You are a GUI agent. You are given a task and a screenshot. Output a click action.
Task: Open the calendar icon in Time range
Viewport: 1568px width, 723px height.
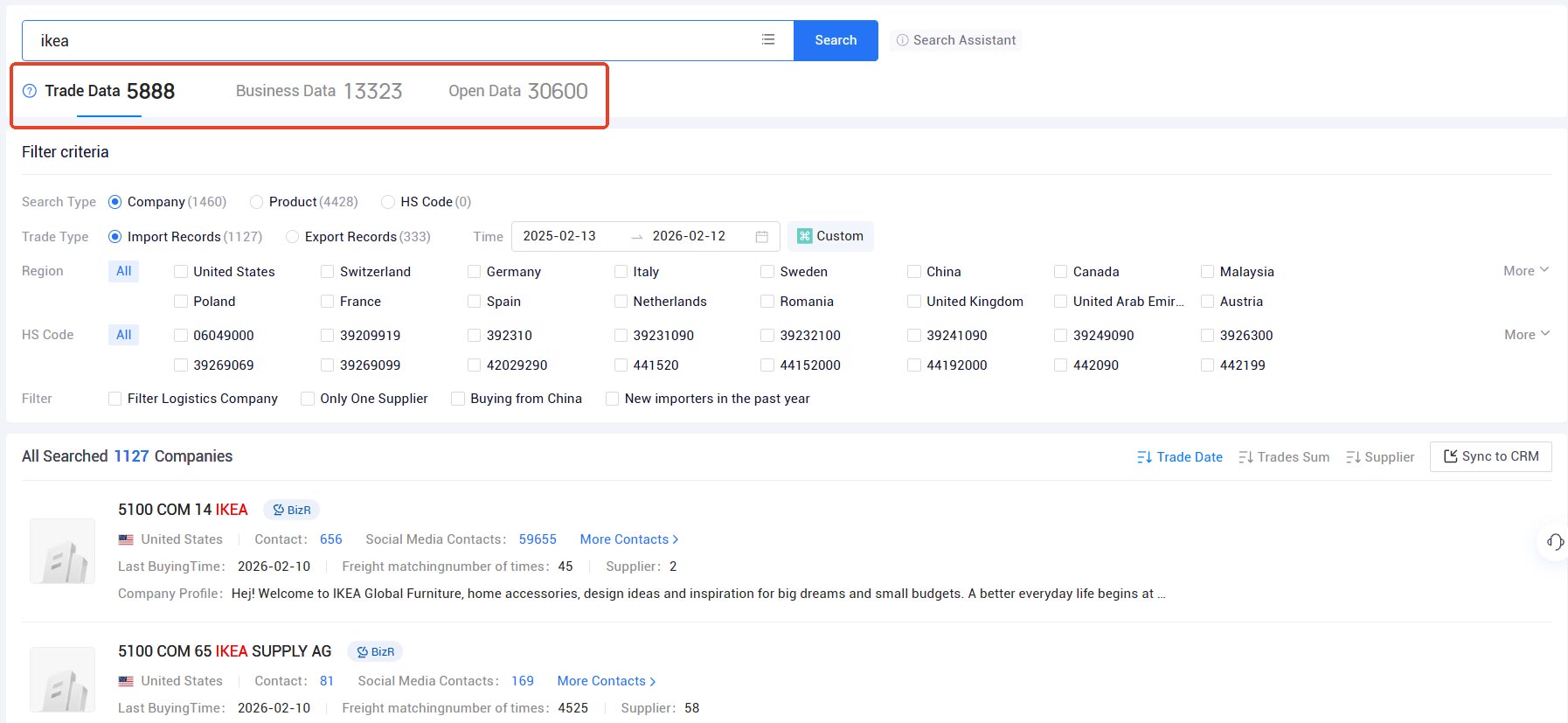tap(761, 237)
